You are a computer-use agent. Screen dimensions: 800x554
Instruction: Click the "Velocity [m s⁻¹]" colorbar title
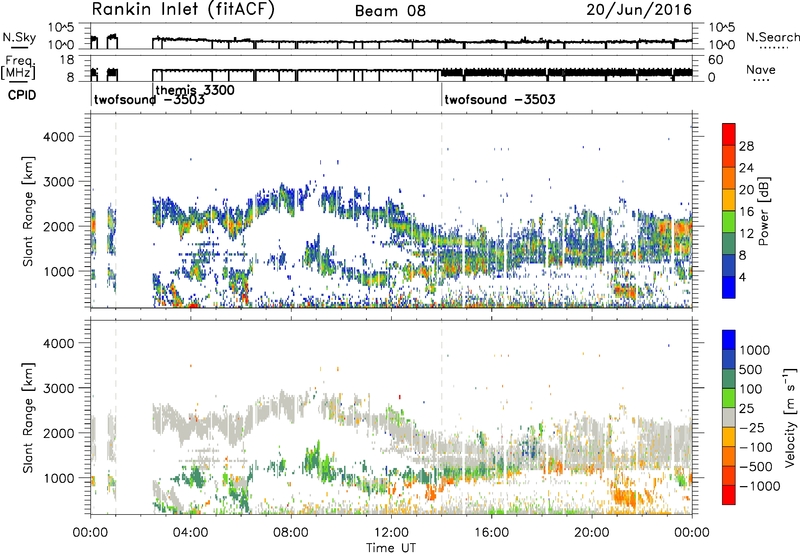pyautogui.click(x=790, y=417)
